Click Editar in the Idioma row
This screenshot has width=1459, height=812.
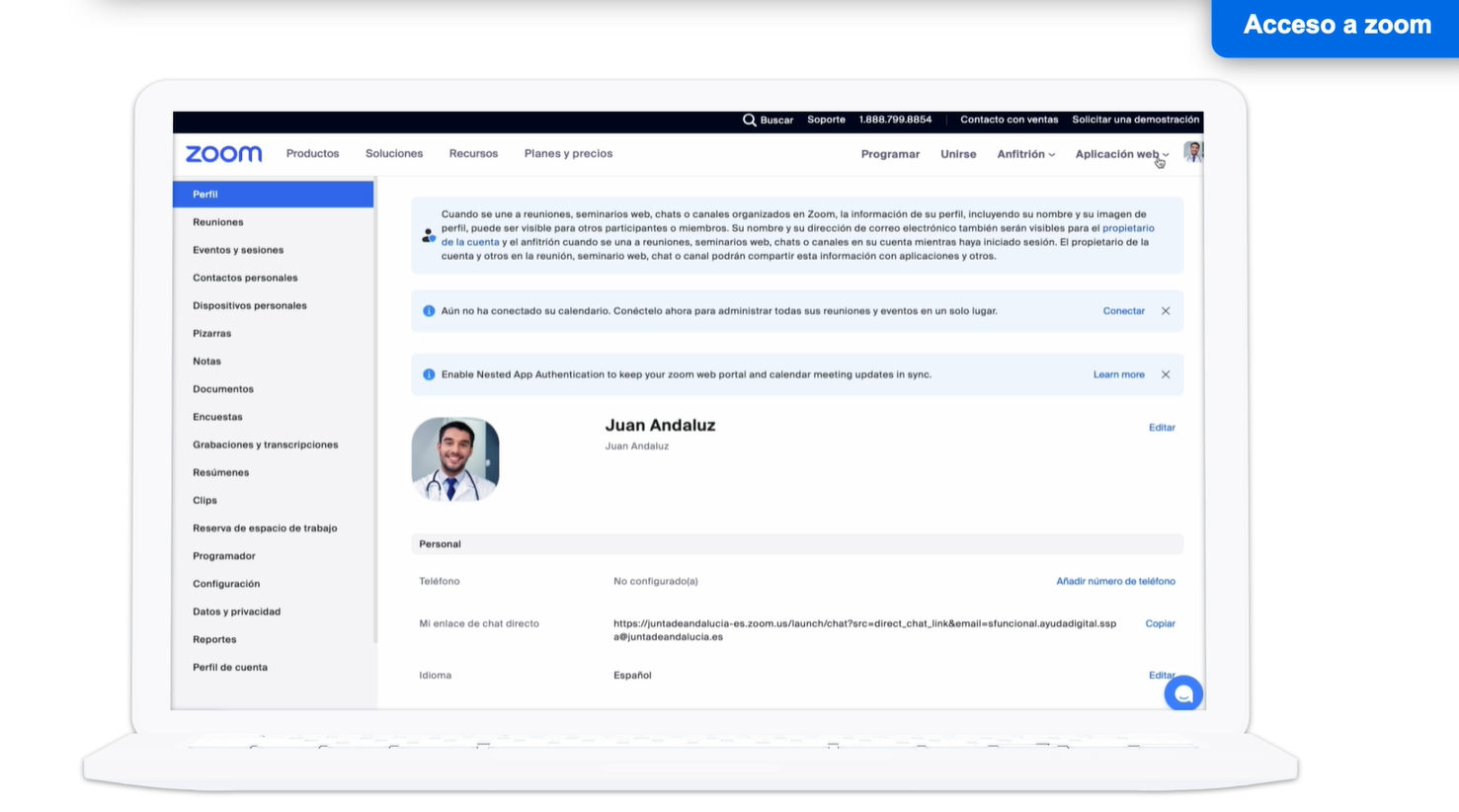pos(1162,675)
